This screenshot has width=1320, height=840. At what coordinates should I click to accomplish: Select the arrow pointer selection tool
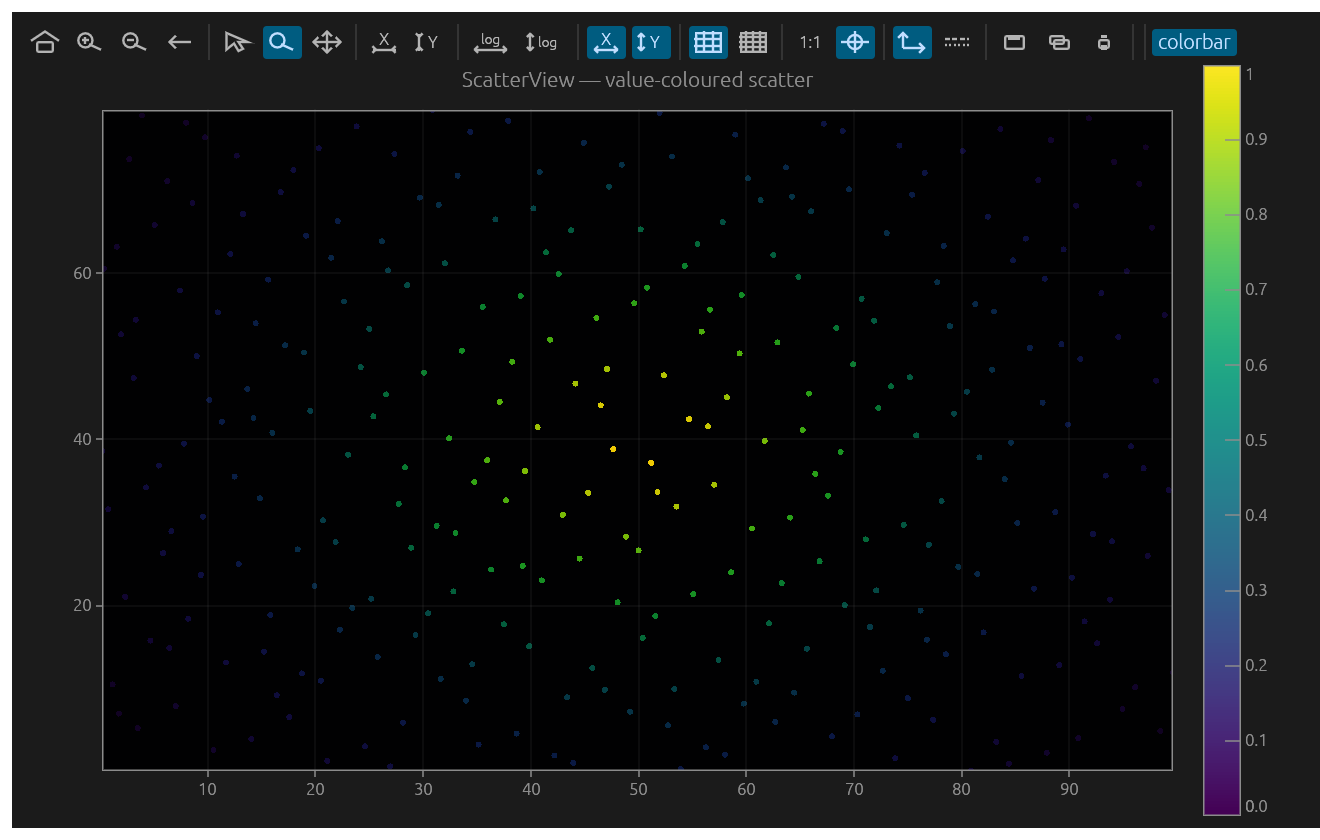pyautogui.click(x=236, y=42)
